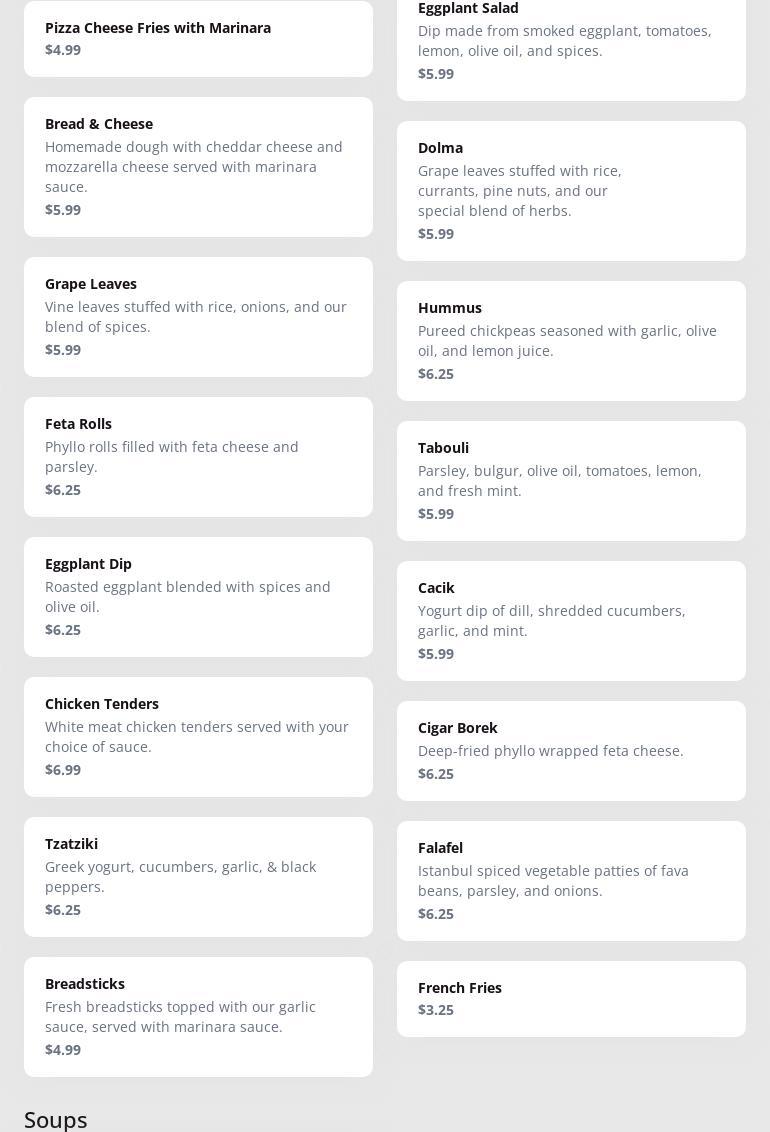Select the Tabouli item card
Viewport: 770px width, 1132px height.
click(x=571, y=480)
